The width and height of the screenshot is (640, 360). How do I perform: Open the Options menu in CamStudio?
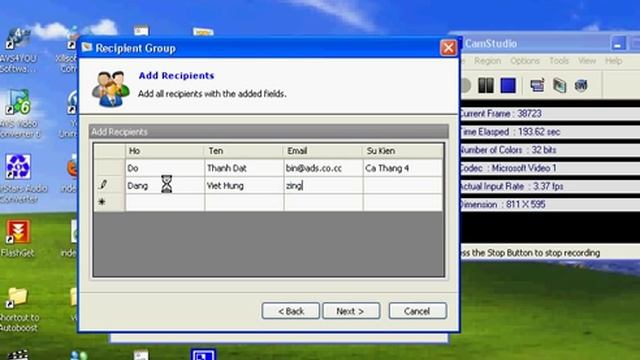525,61
